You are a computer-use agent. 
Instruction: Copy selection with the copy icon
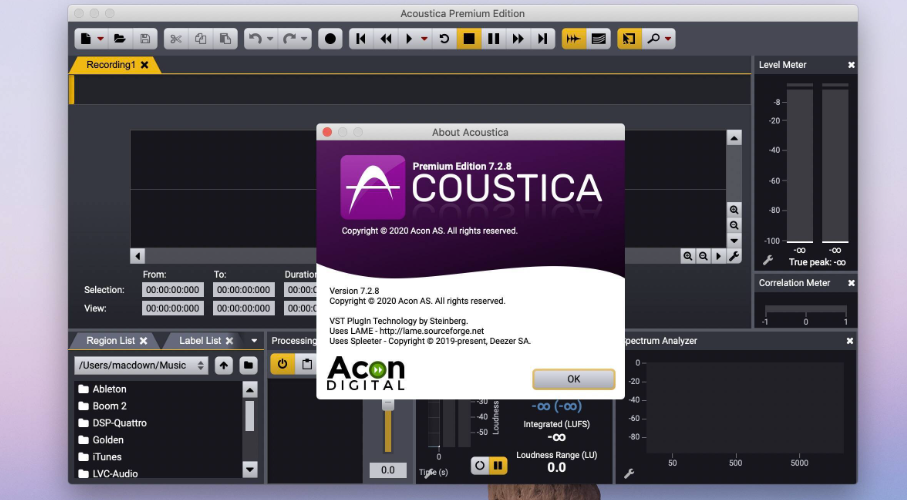(201, 39)
